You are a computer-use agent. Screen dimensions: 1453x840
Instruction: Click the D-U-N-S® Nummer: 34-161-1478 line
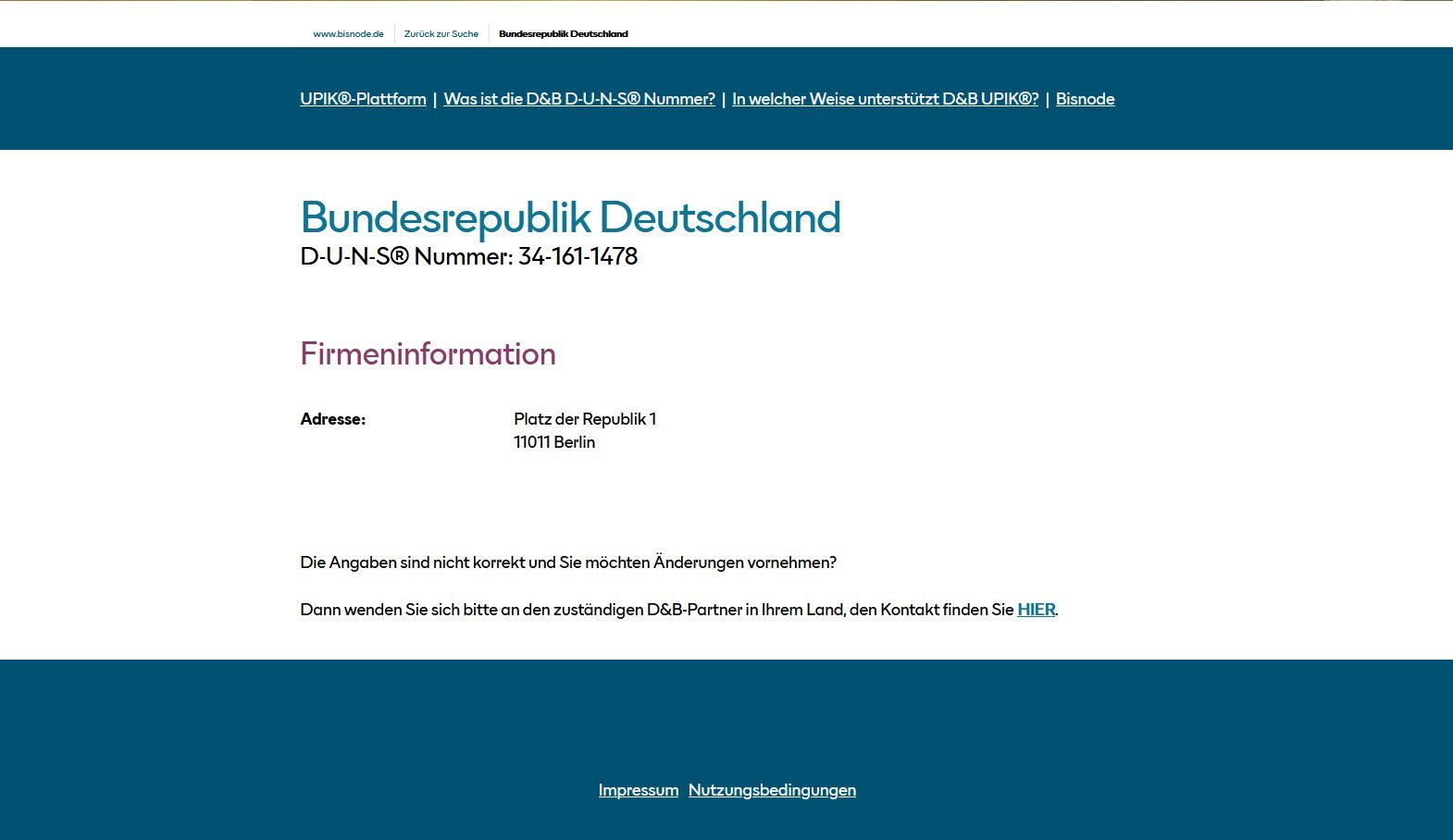(469, 256)
